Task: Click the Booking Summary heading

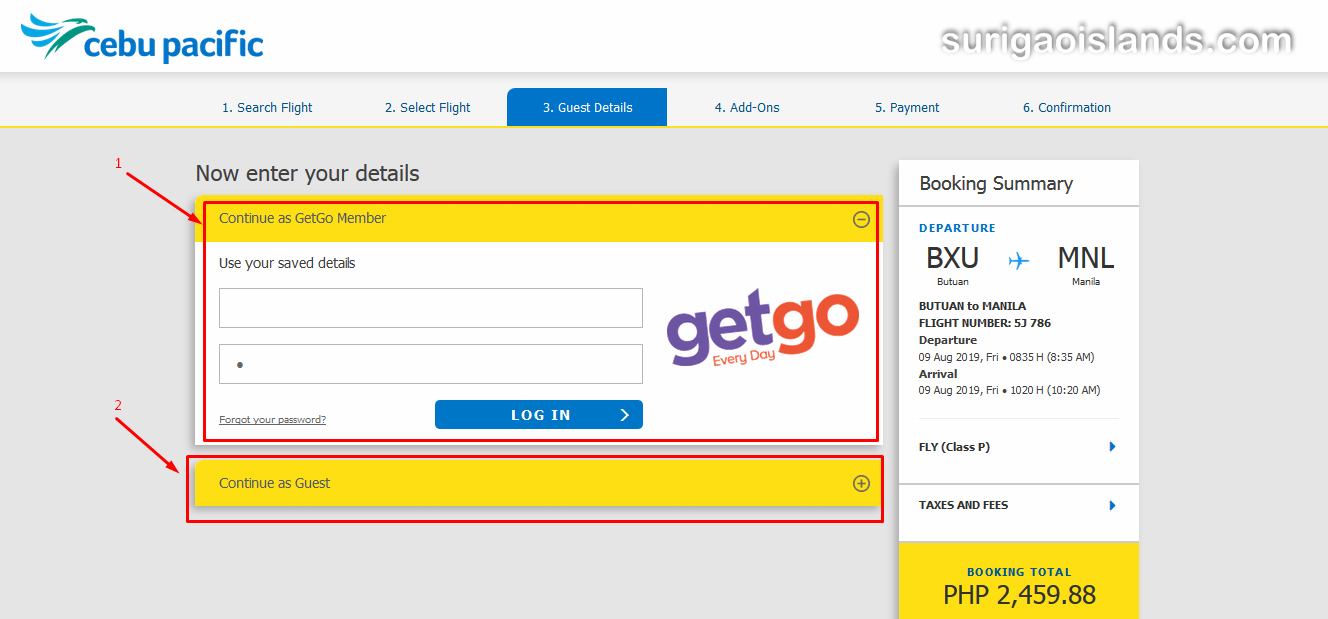Action: coord(996,183)
